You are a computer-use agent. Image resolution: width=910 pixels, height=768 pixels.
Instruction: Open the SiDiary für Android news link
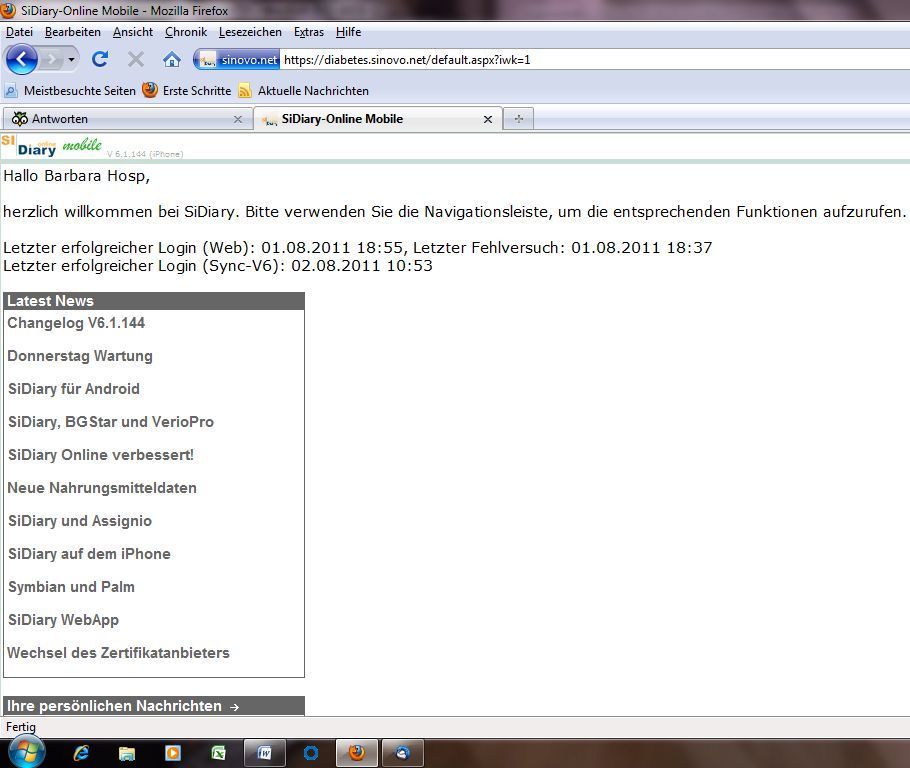74,389
